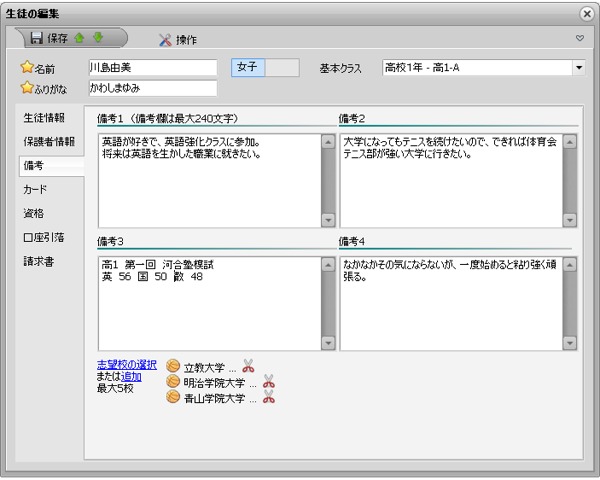
Task: Click the green down arrow beside 保存
Action: (97, 39)
